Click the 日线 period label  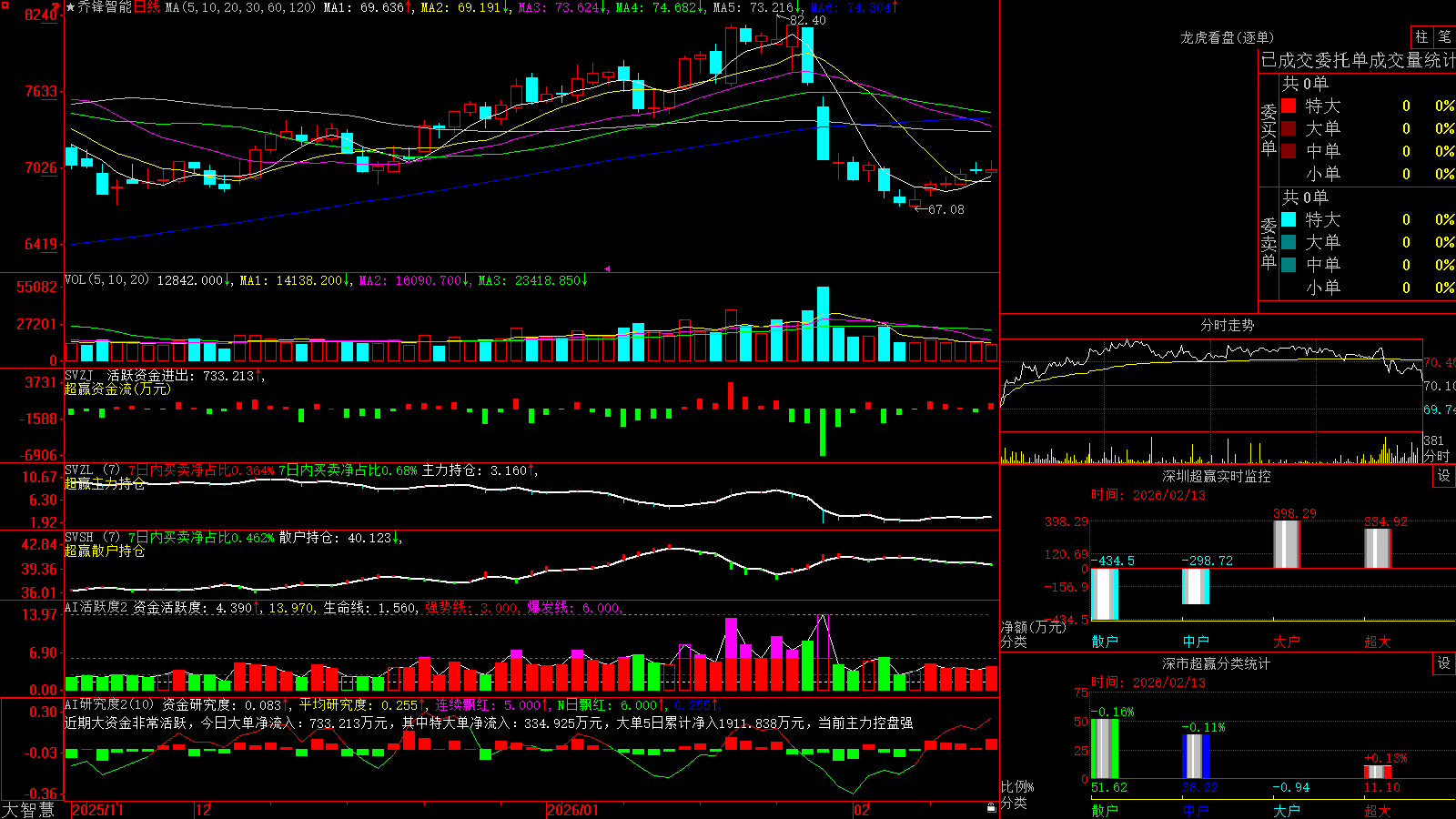(x=147, y=7)
